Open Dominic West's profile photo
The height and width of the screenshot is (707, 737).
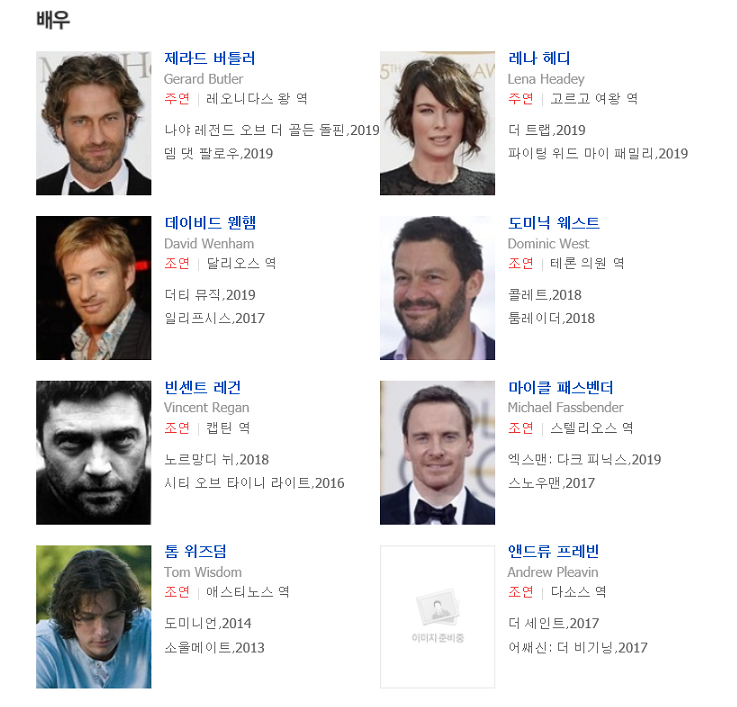(437, 288)
